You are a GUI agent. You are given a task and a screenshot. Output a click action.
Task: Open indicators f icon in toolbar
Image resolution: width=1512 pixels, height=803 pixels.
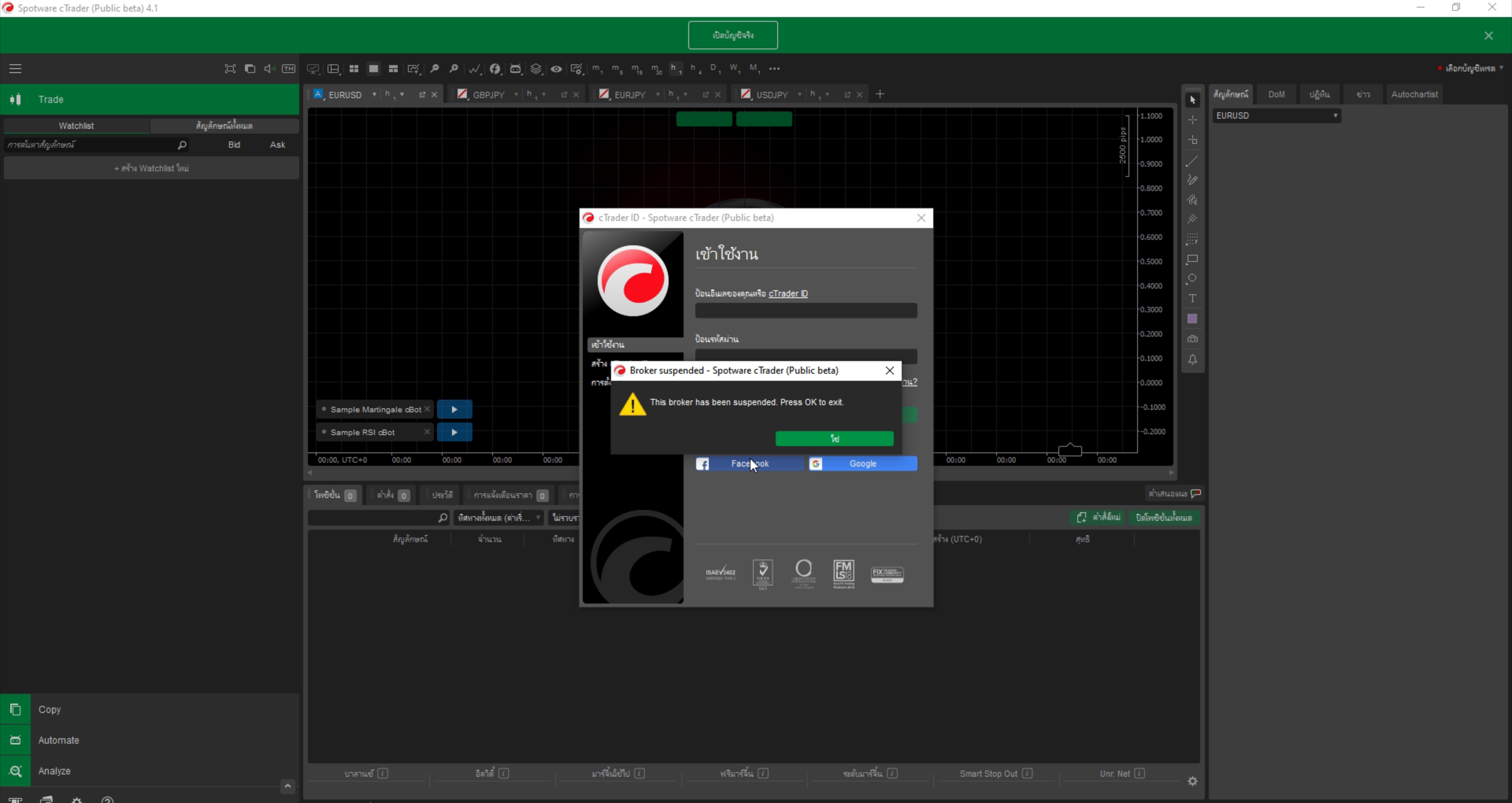(x=496, y=69)
